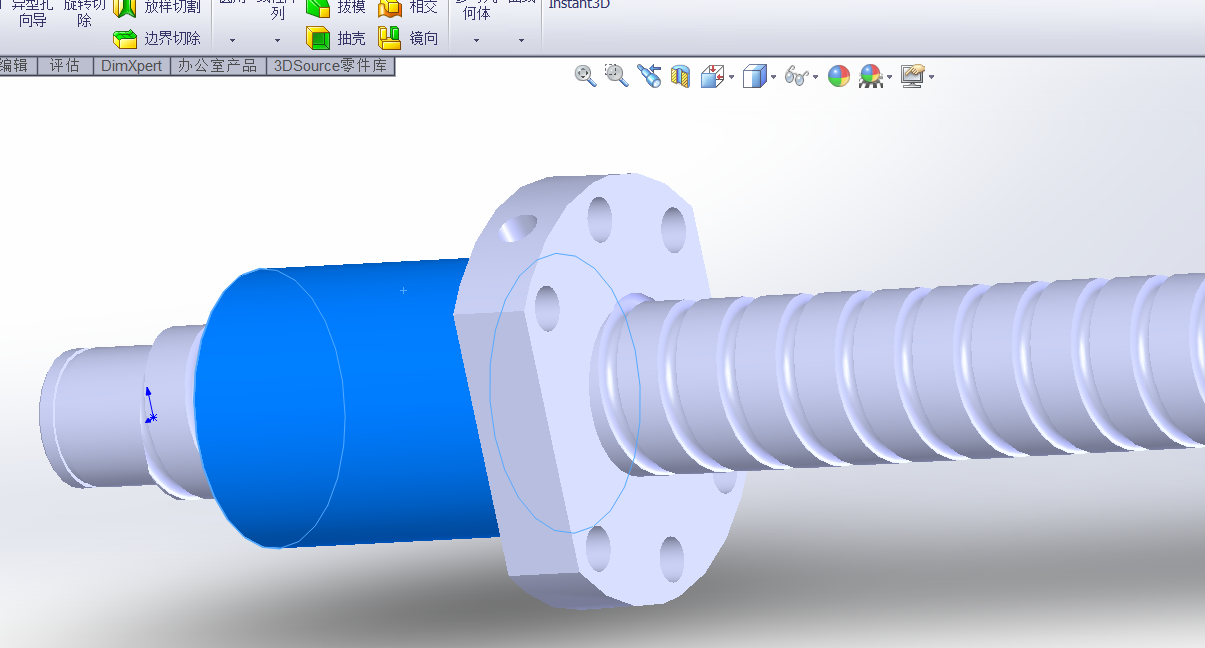Expand the dropdown arrow under 列 pattern
The image size is (1205, 648).
click(x=278, y=40)
